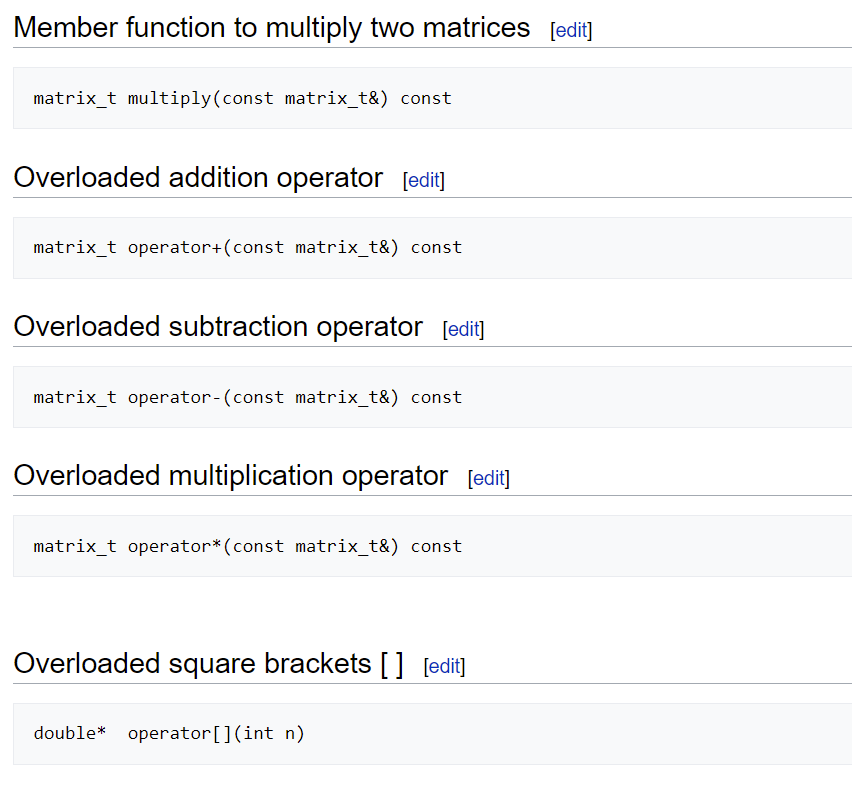This screenshot has height=795, width=852.
Task: Click edit link for Overloaded addition operator
Action: click(422, 180)
